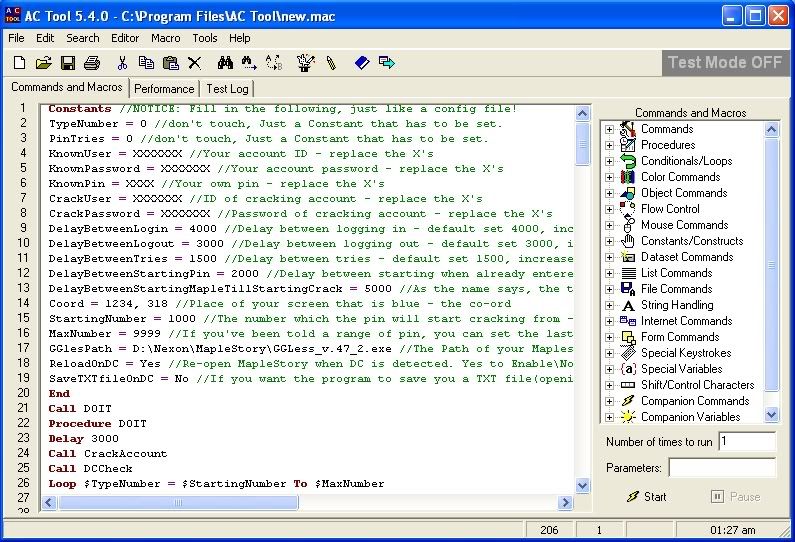Open the Help menu
This screenshot has width=795, height=542.
pyautogui.click(x=239, y=38)
